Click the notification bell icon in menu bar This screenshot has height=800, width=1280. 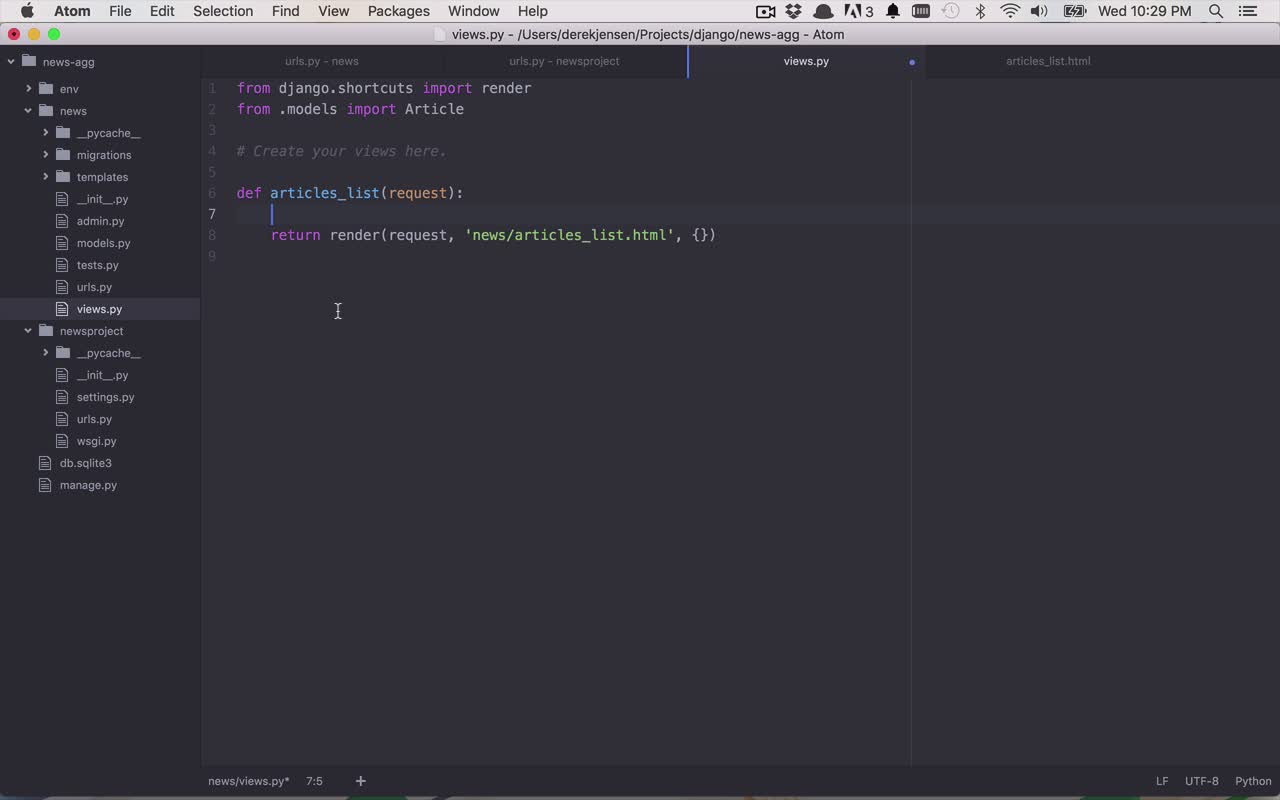click(x=893, y=11)
